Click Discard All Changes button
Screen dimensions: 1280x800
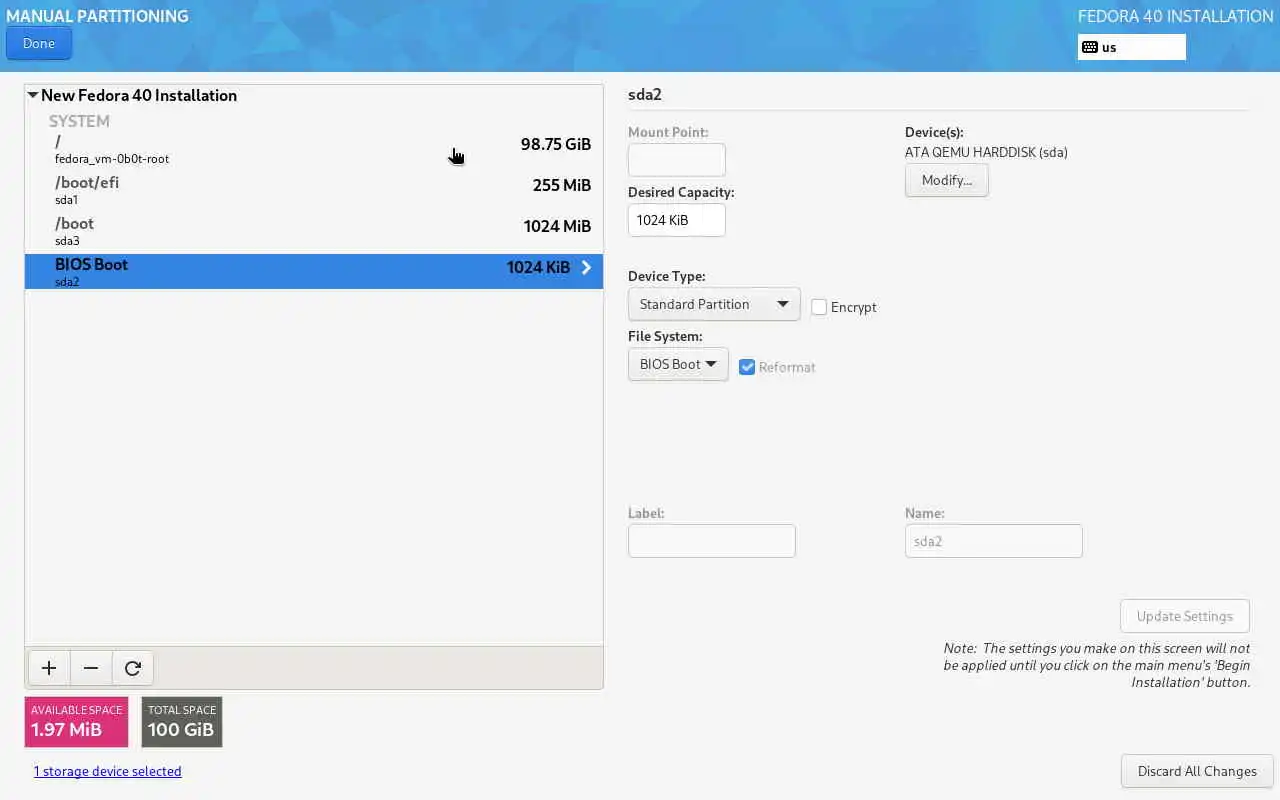pos(1197,771)
